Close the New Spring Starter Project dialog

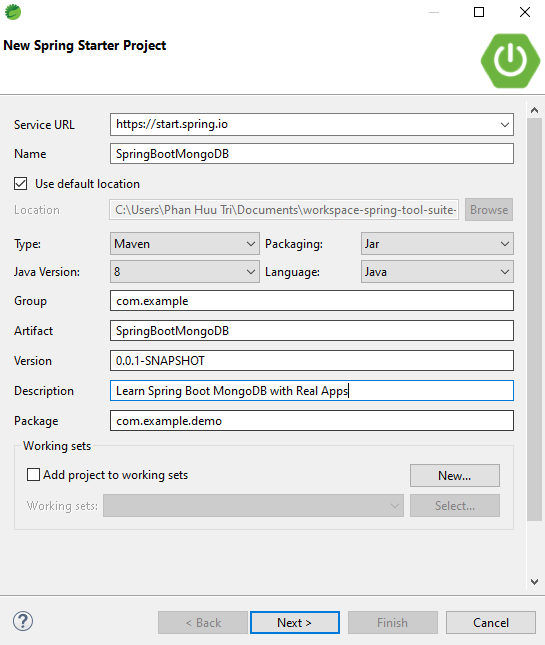pyautogui.click(x=525, y=12)
